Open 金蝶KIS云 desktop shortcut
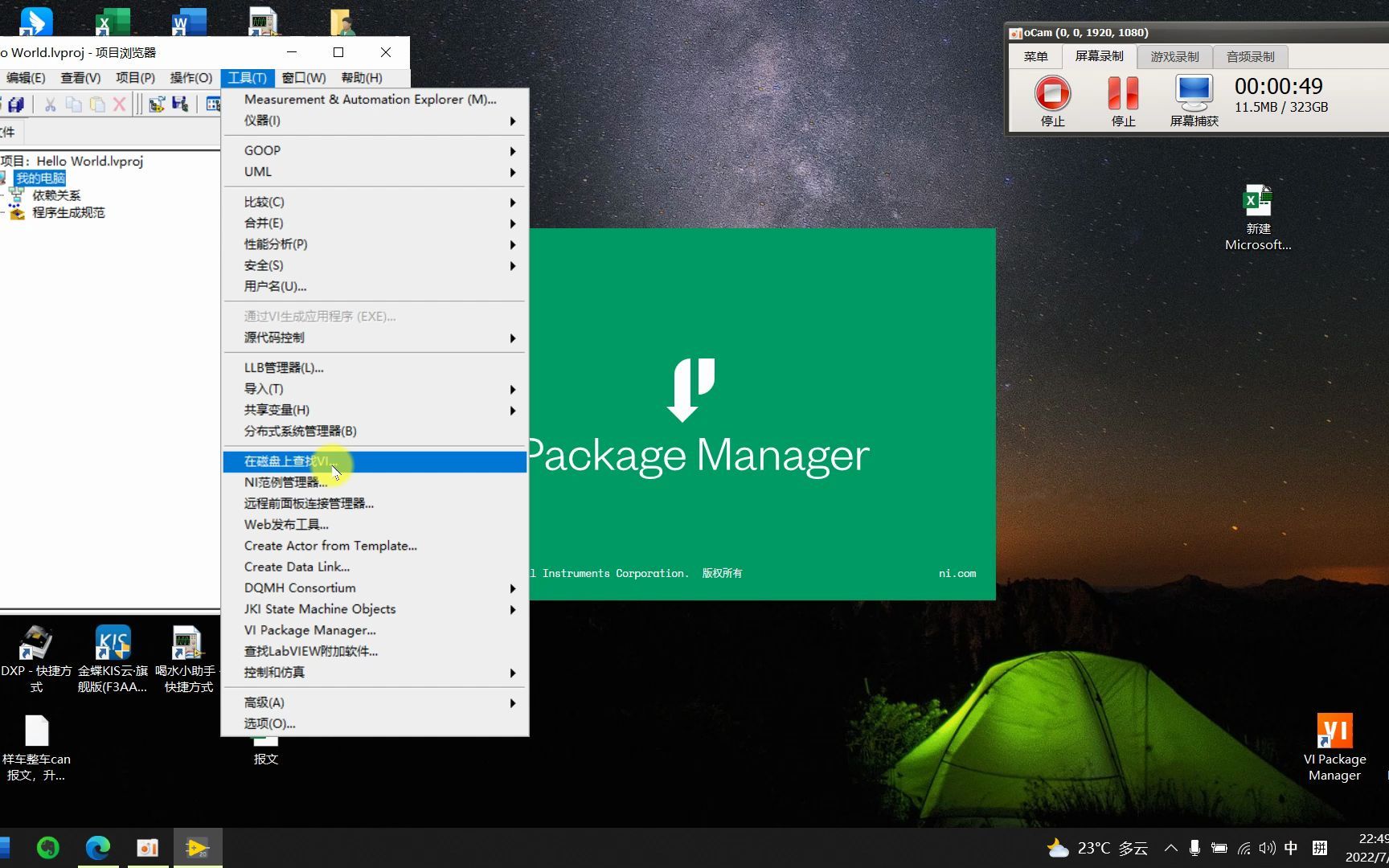 [113, 659]
